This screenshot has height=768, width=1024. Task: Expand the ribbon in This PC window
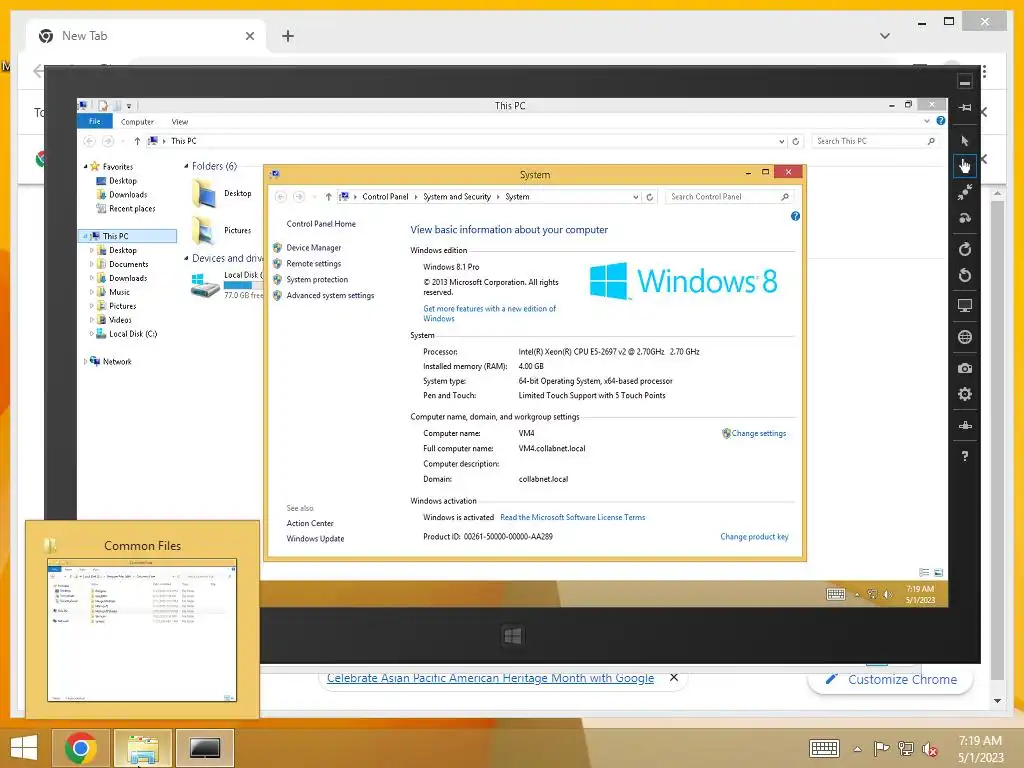coord(927,121)
